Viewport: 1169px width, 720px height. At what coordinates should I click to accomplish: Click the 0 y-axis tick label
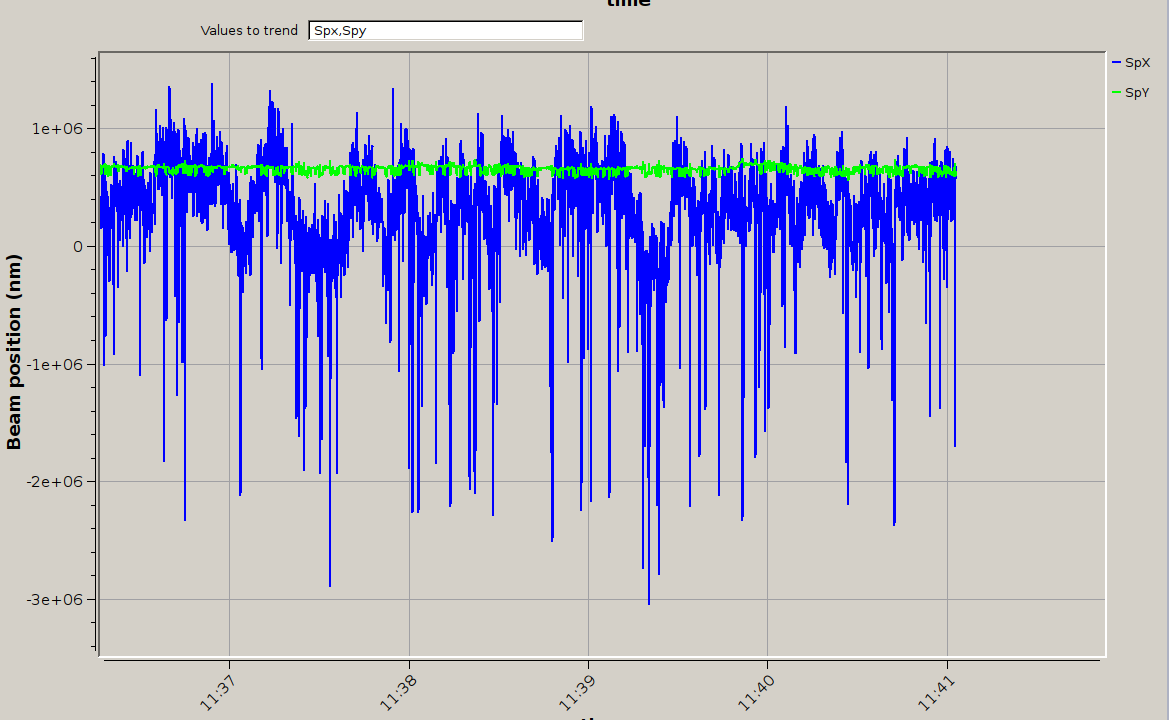[x=79, y=247]
